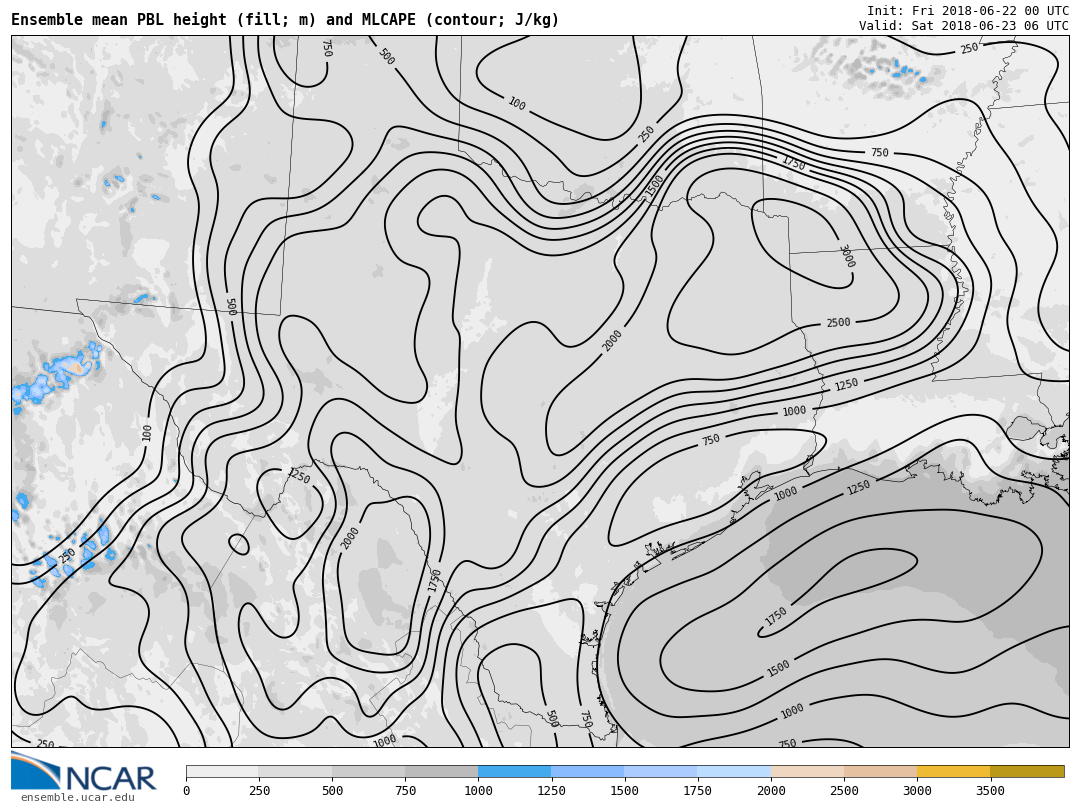Pick the tan 2500–3000 colorbar swatch

[880, 772]
